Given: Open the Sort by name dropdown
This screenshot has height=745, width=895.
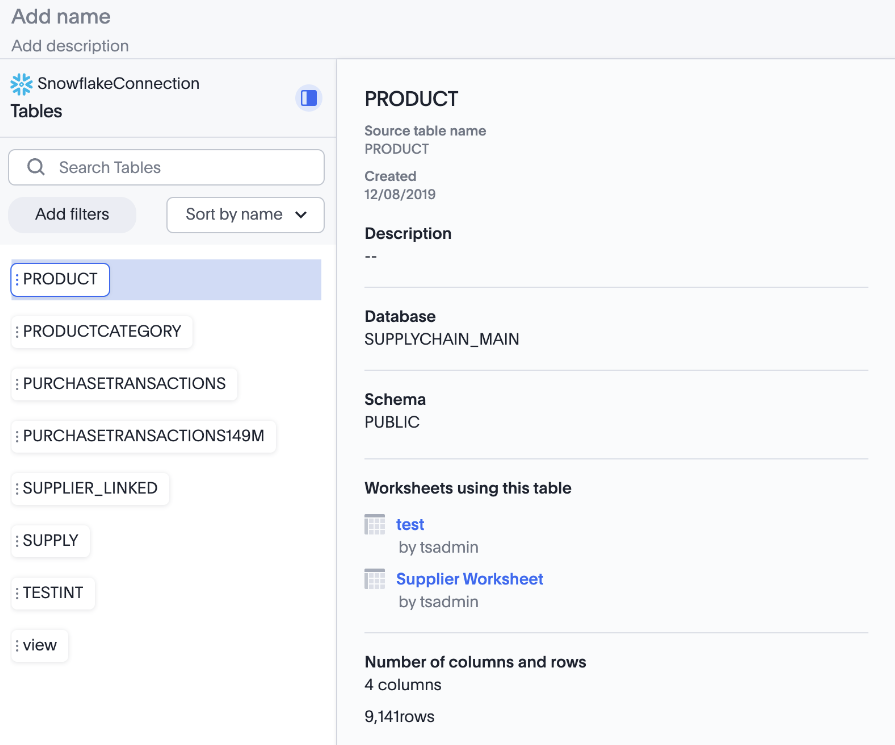Looking at the screenshot, I should 245,215.
